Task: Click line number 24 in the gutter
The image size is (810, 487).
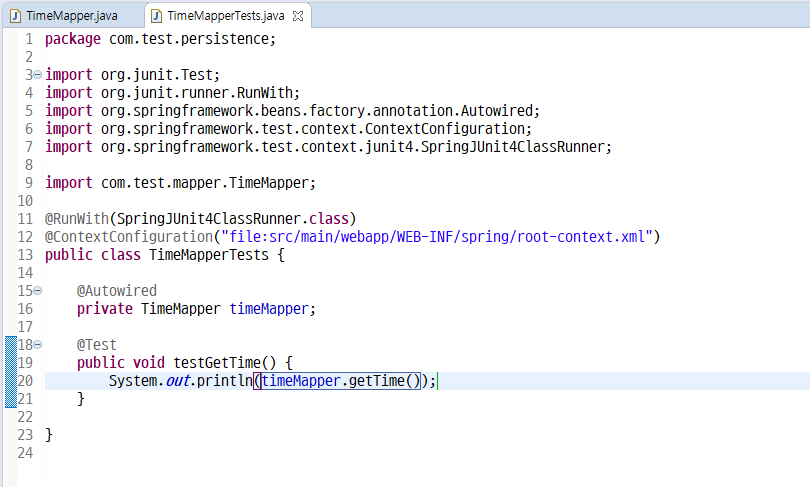Action: [x=25, y=453]
